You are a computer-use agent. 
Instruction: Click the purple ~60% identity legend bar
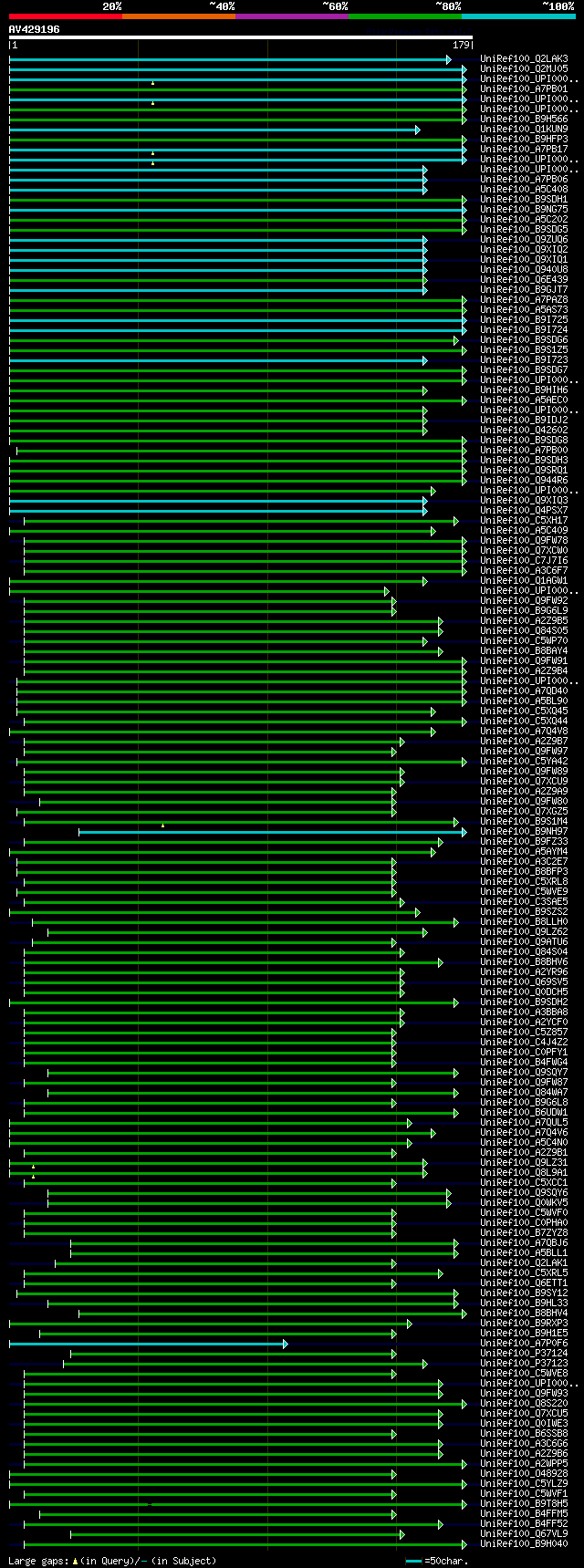click(291, 16)
